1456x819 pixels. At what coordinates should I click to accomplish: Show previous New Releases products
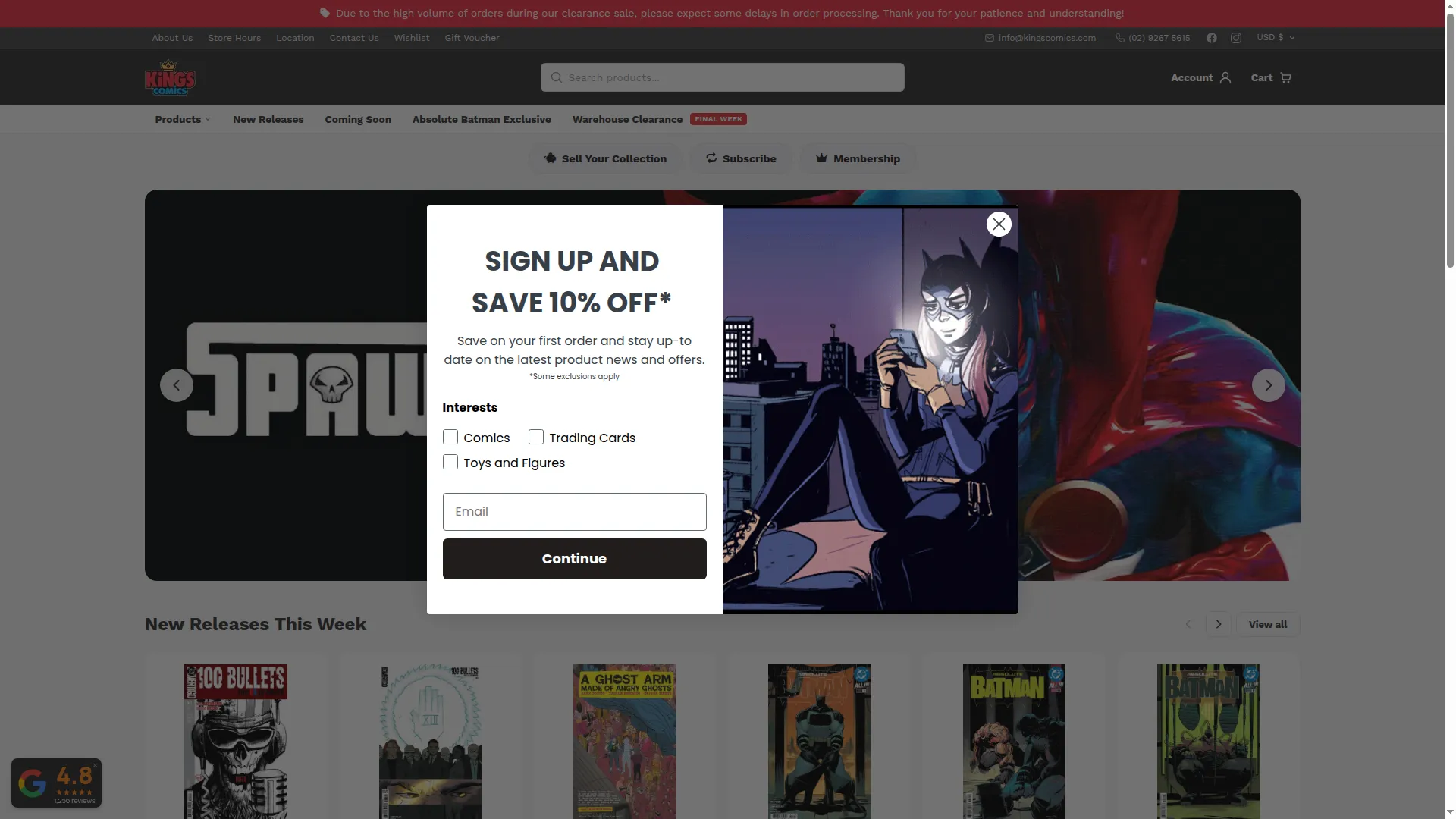1188,624
